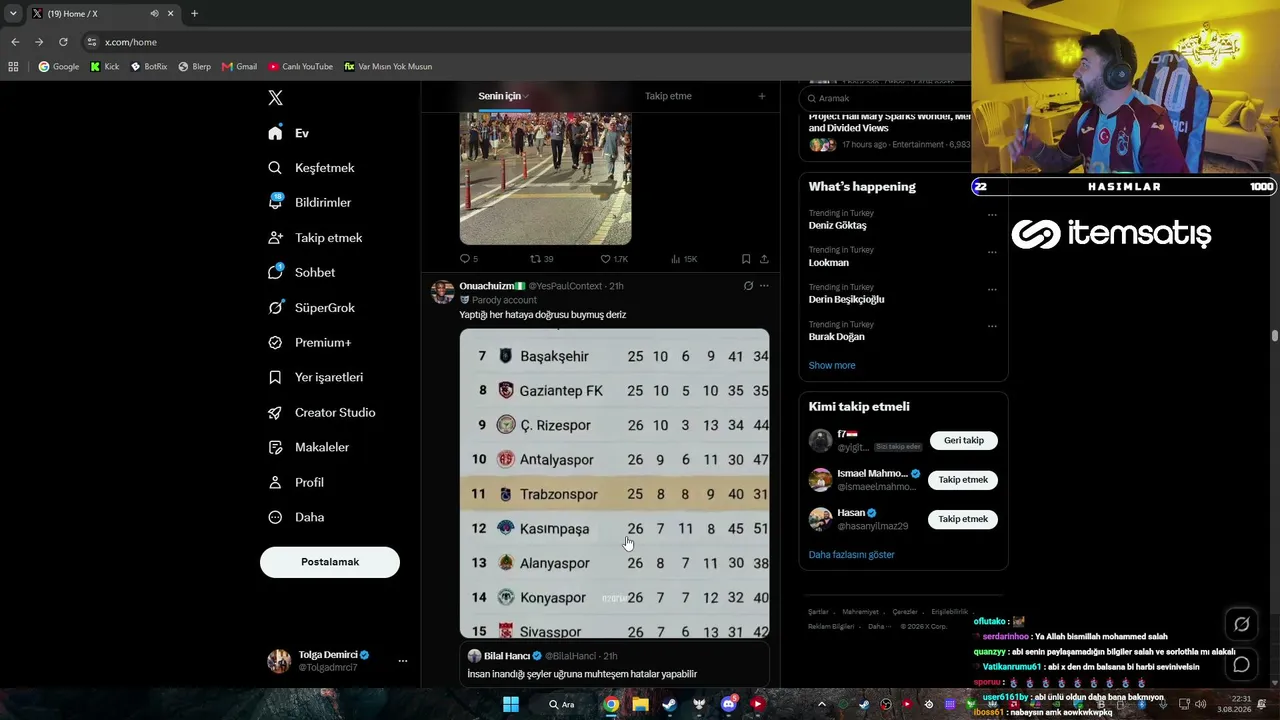The height and width of the screenshot is (720, 1280).
Task: Show hidden system tray icons
Action: tap(822, 704)
